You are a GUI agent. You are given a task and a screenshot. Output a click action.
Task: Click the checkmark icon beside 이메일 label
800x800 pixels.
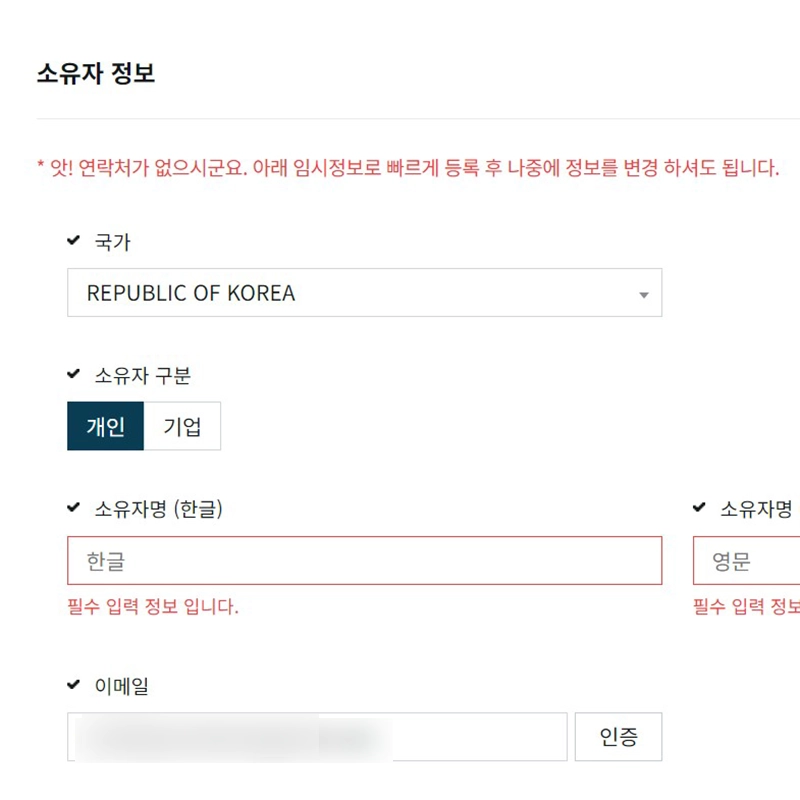74,684
